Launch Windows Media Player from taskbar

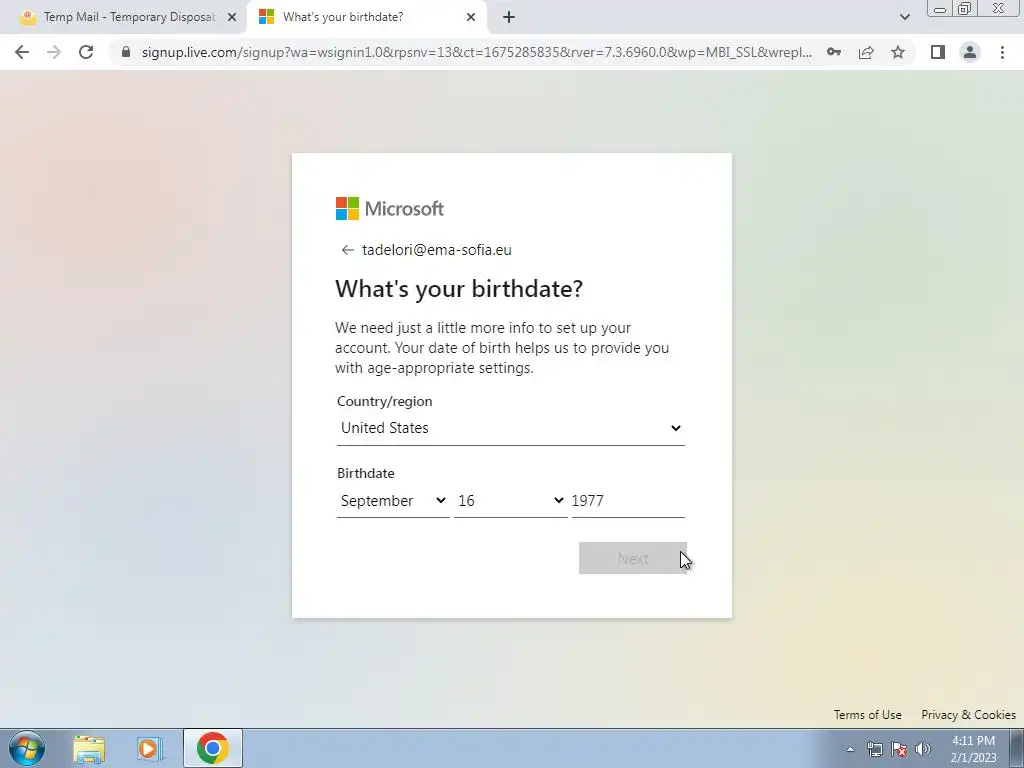150,748
